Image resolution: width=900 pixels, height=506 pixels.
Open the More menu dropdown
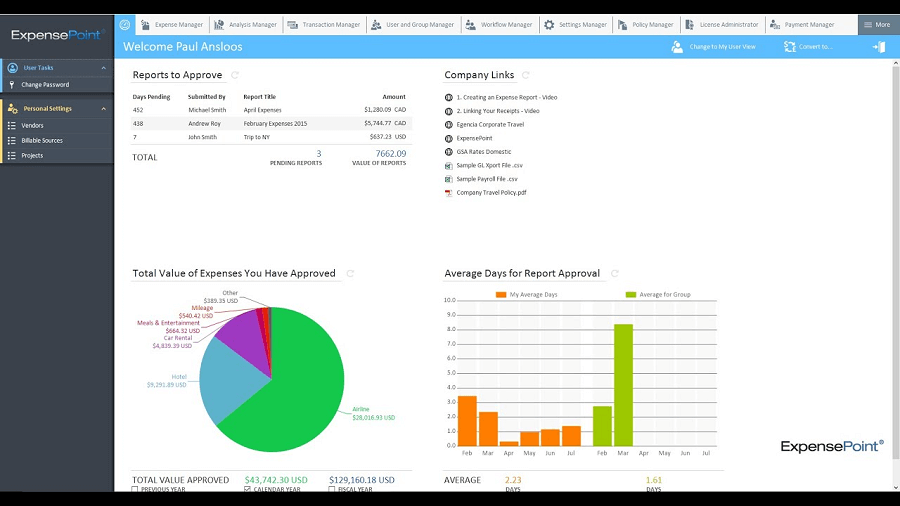(x=878, y=25)
